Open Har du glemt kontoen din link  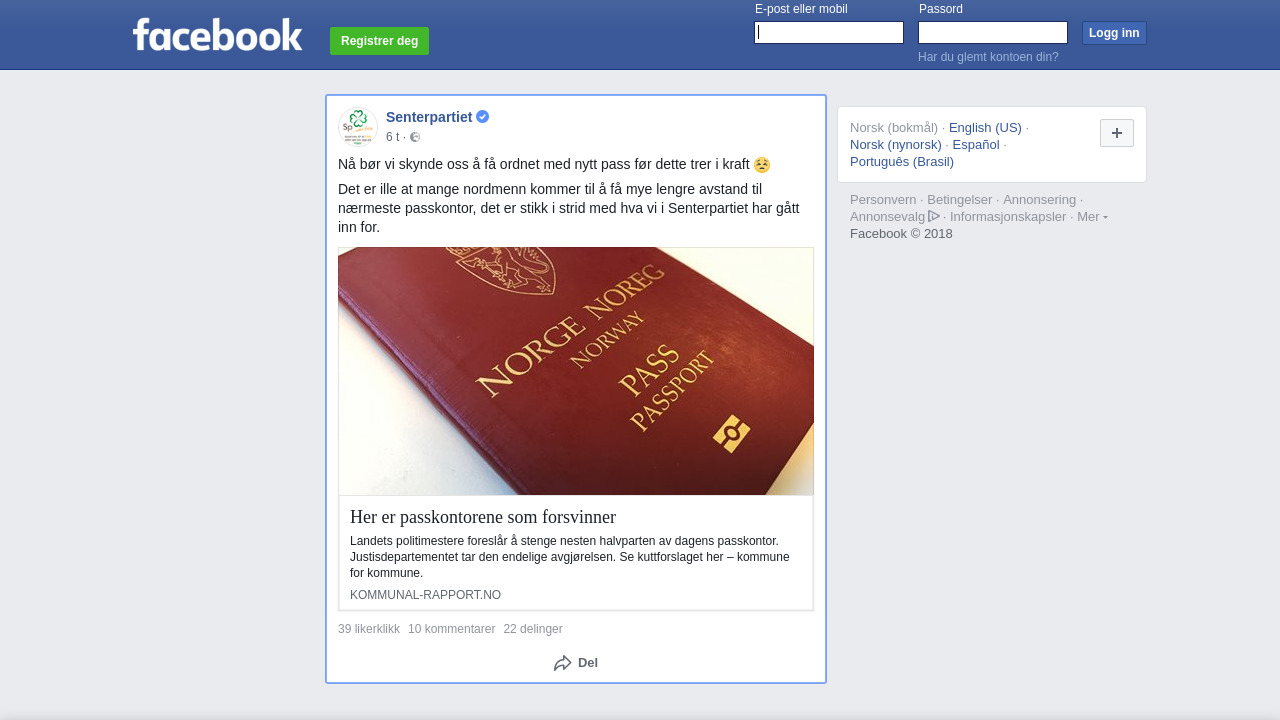point(988,57)
